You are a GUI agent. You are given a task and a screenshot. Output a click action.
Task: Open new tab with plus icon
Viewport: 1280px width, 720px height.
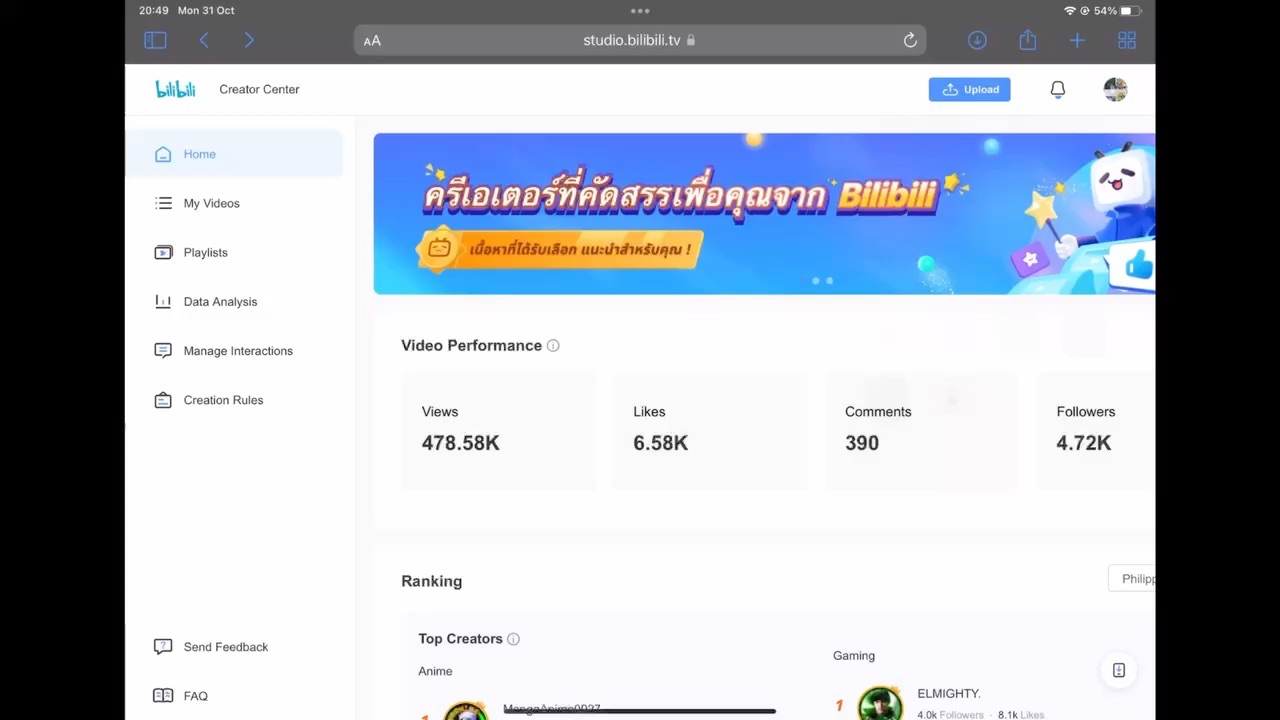pos(1077,40)
